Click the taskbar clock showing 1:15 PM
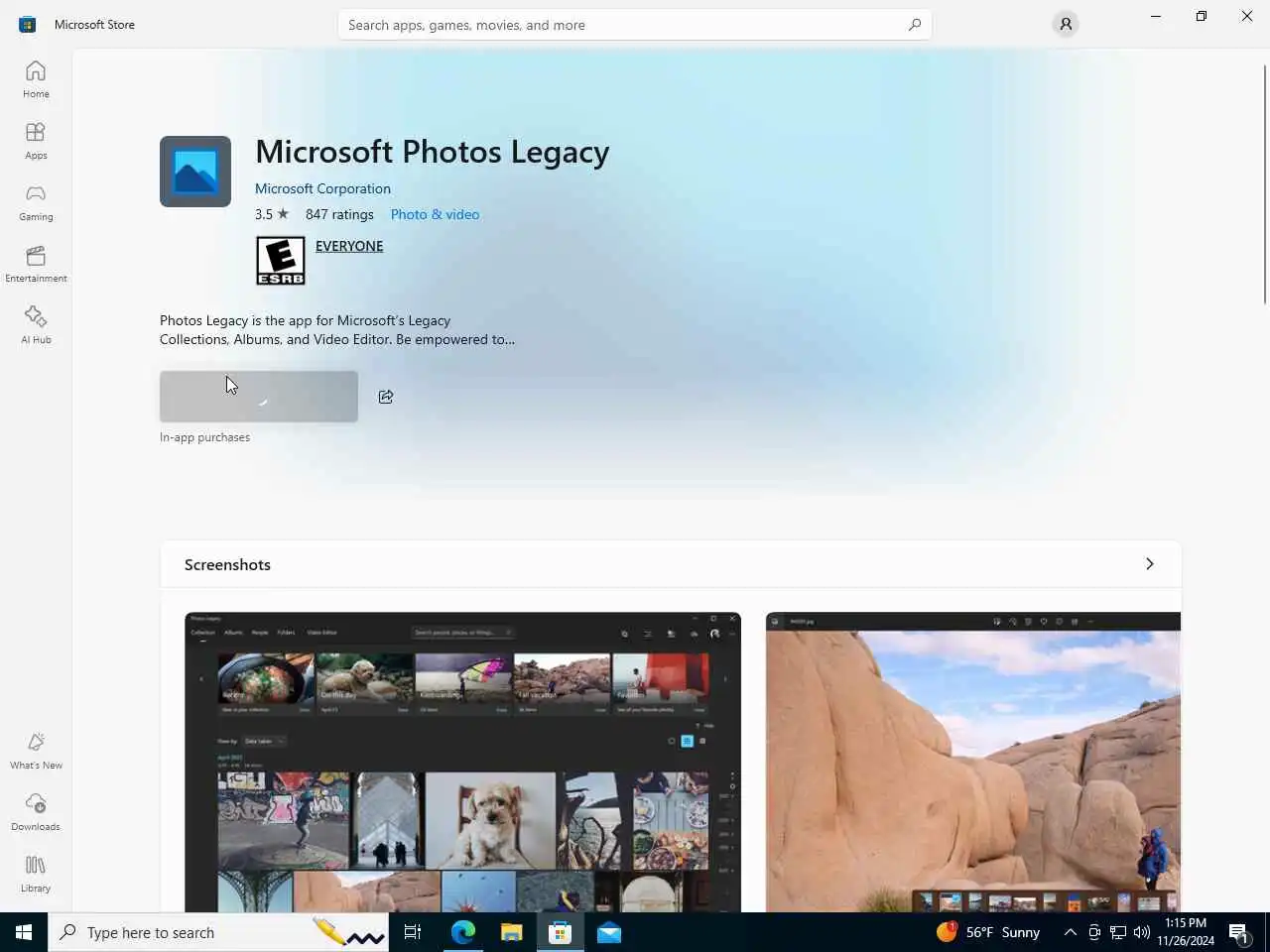 click(x=1185, y=932)
